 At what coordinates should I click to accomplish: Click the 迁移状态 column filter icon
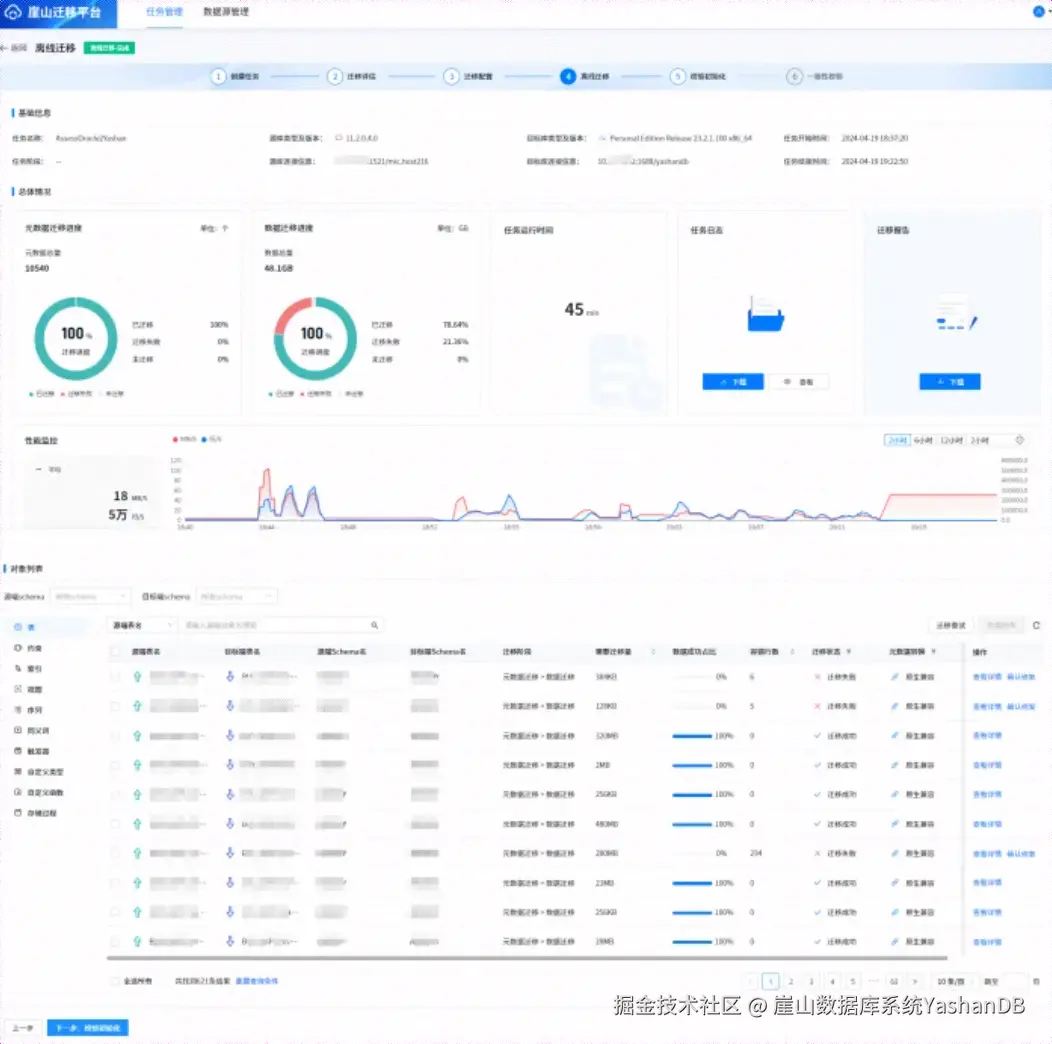(849, 651)
